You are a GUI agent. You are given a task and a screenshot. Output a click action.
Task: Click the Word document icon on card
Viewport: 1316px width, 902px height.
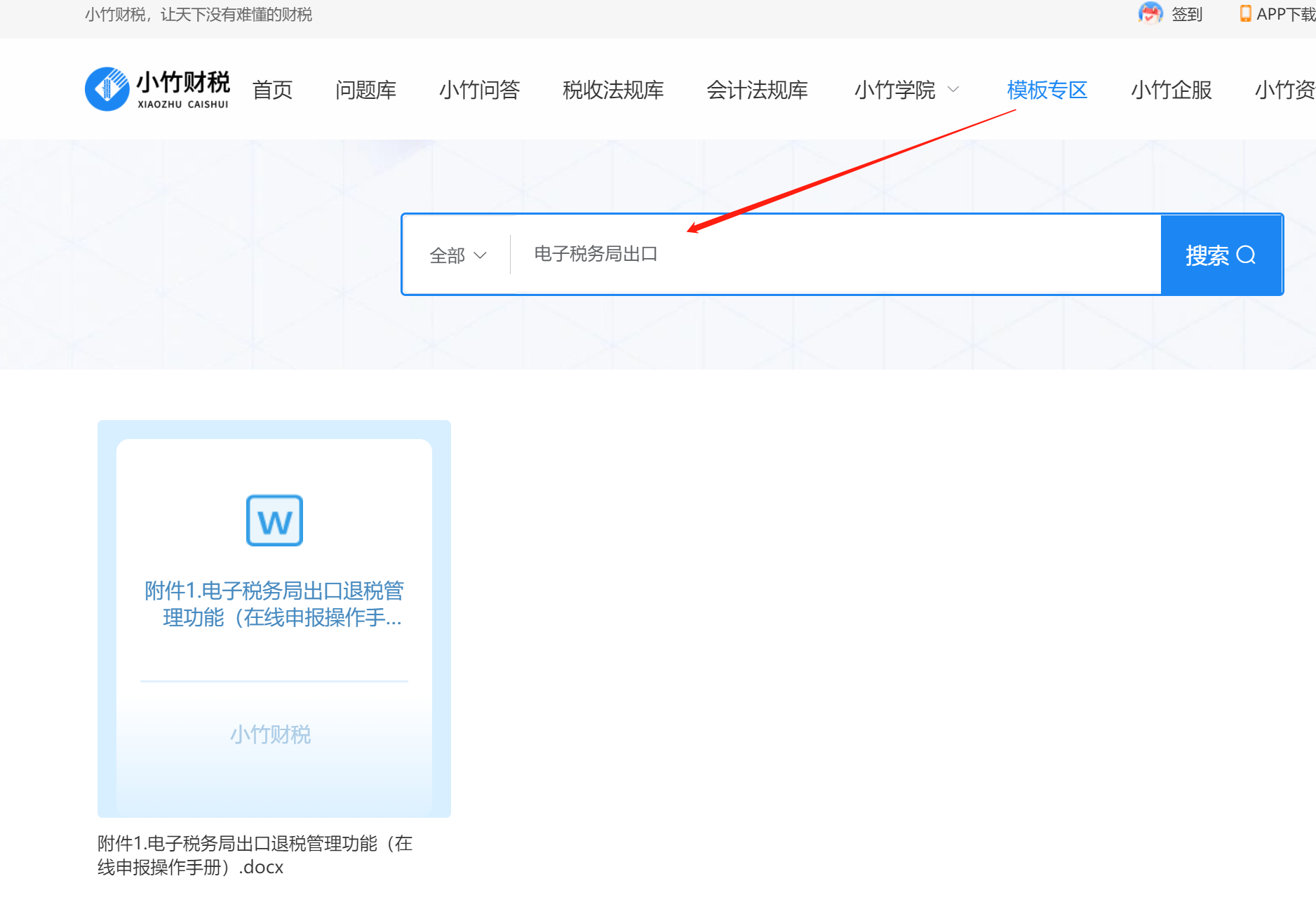pos(274,520)
